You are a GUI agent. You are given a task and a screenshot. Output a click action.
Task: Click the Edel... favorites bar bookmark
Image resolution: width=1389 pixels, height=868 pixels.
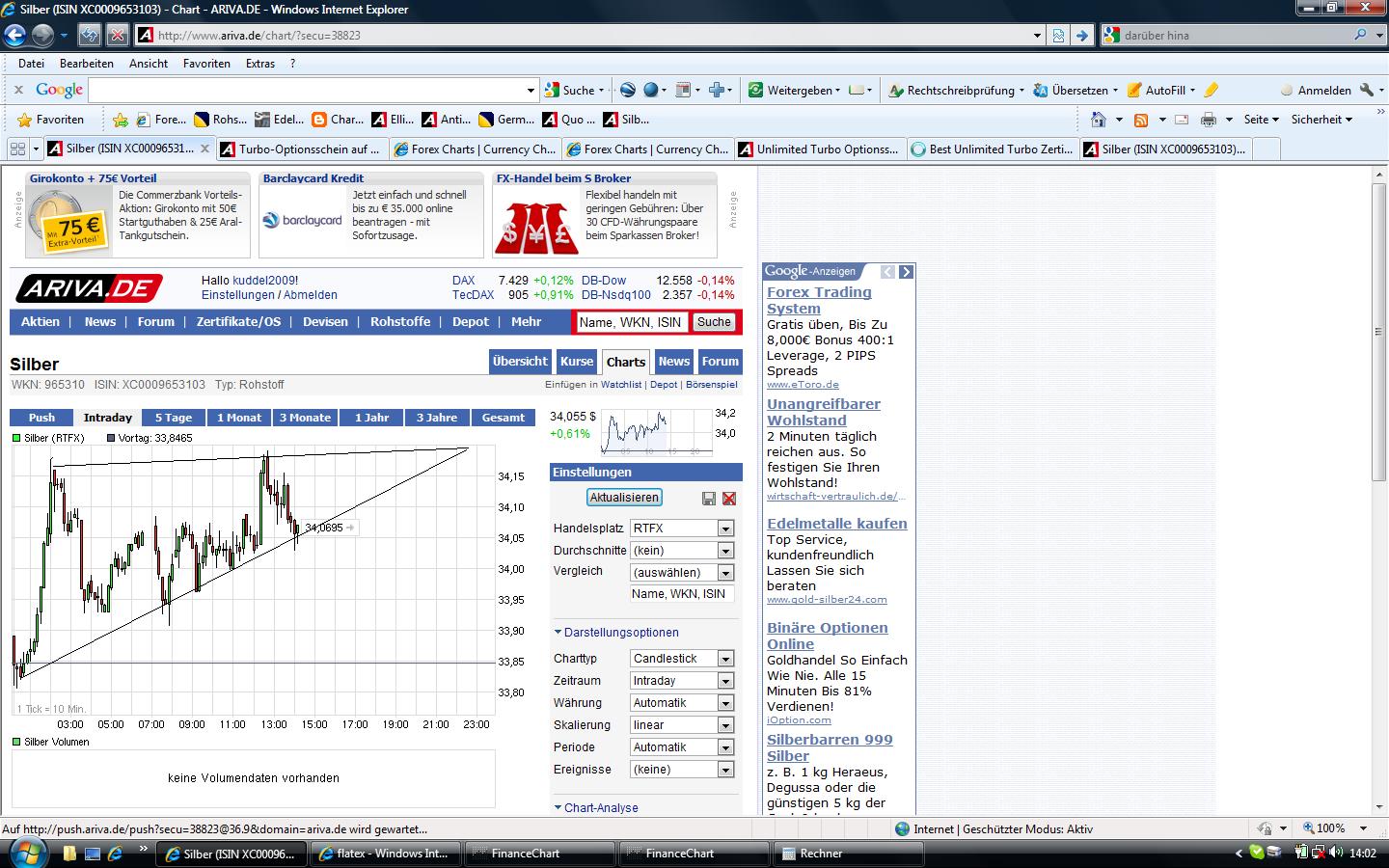tap(280, 120)
